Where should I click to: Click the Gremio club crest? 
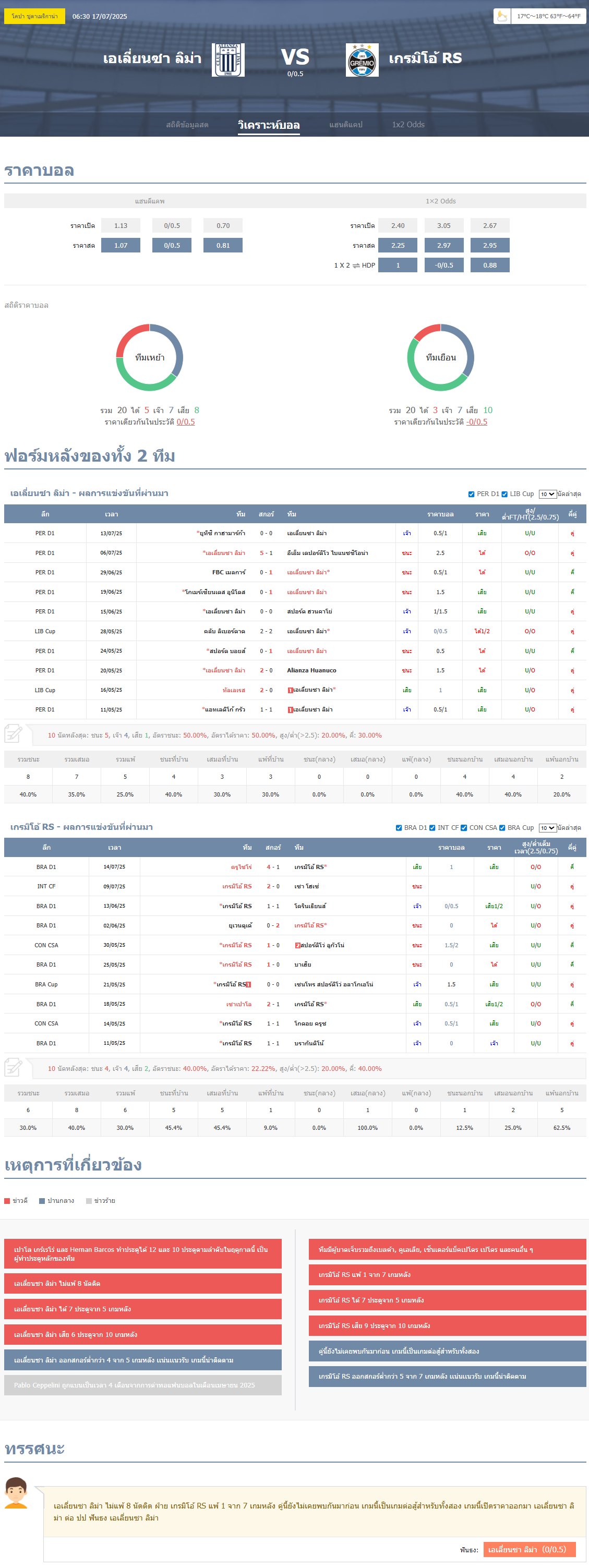coord(363,59)
